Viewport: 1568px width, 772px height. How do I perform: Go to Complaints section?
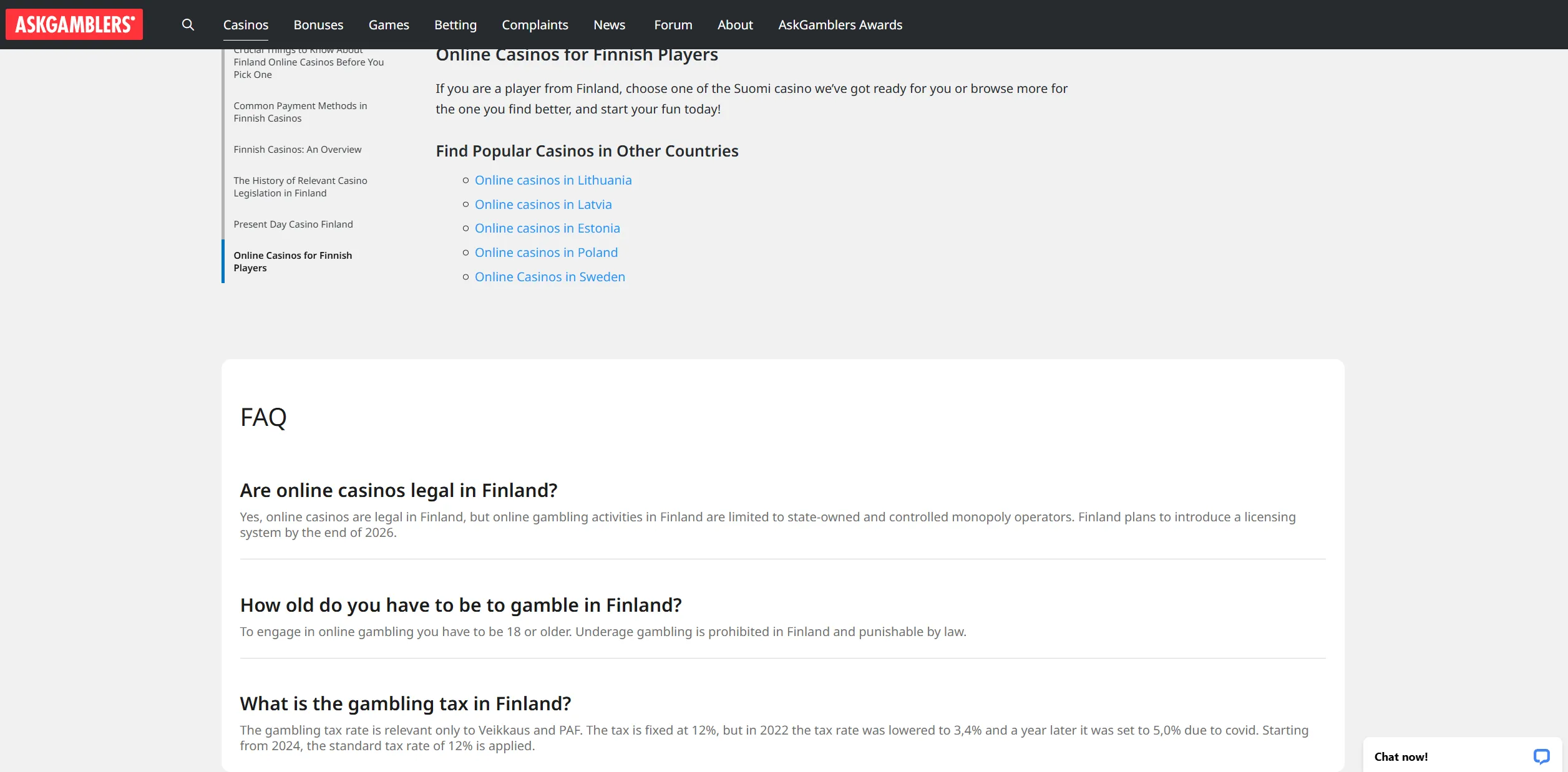[x=535, y=25]
